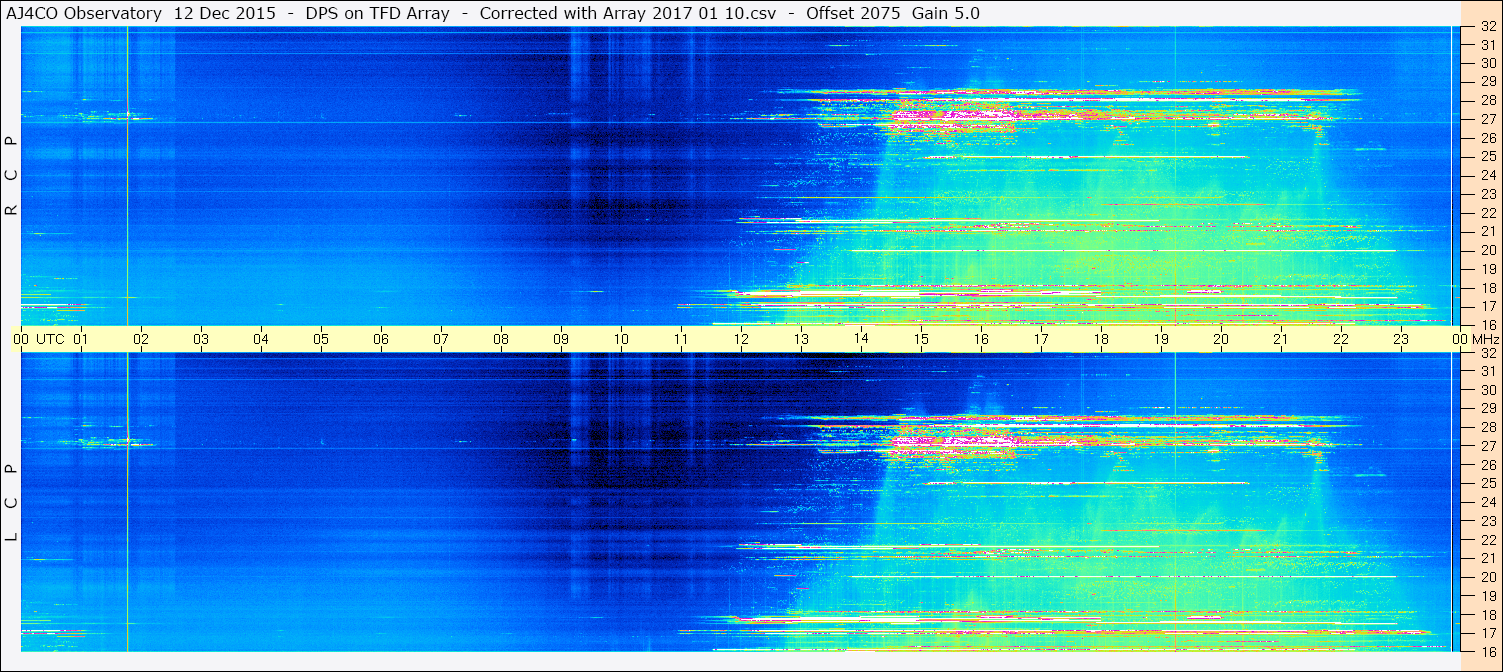Select the 18 hour tick on the UTC axis
This screenshot has width=1503, height=672.
pyautogui.click(x=1101, y=339)
